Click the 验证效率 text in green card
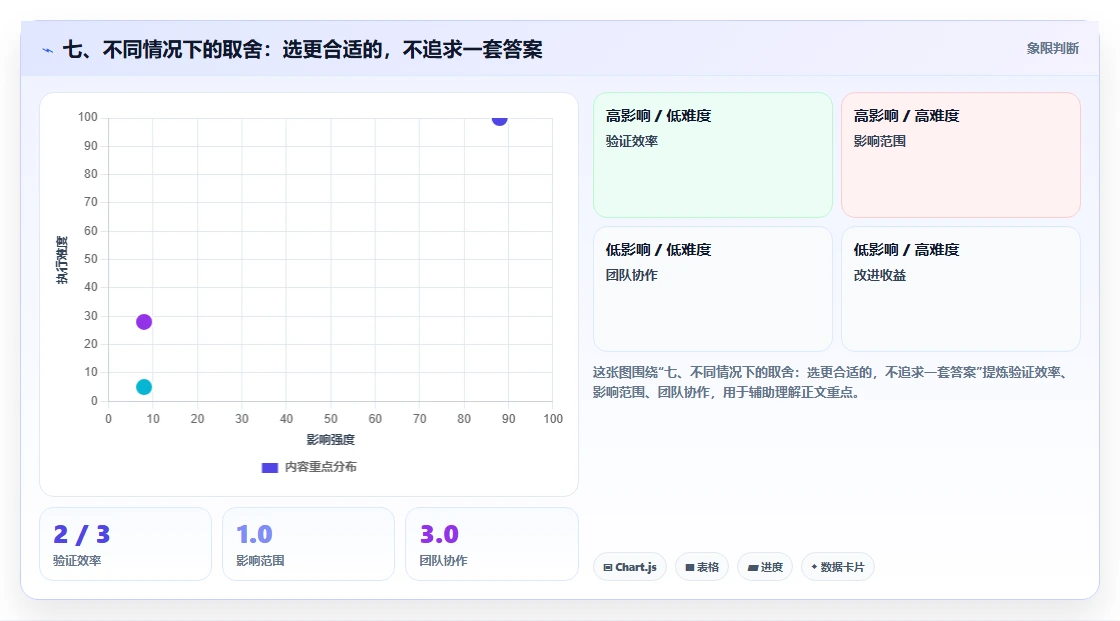 [632, 141]
